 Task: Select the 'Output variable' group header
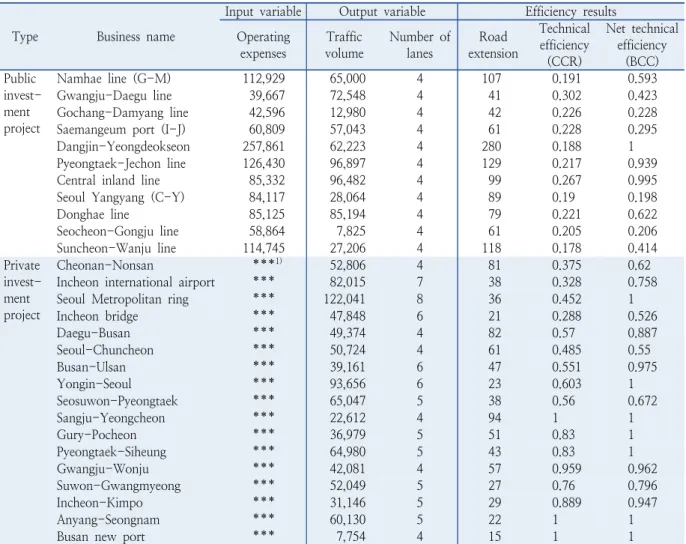click(382, 12)
